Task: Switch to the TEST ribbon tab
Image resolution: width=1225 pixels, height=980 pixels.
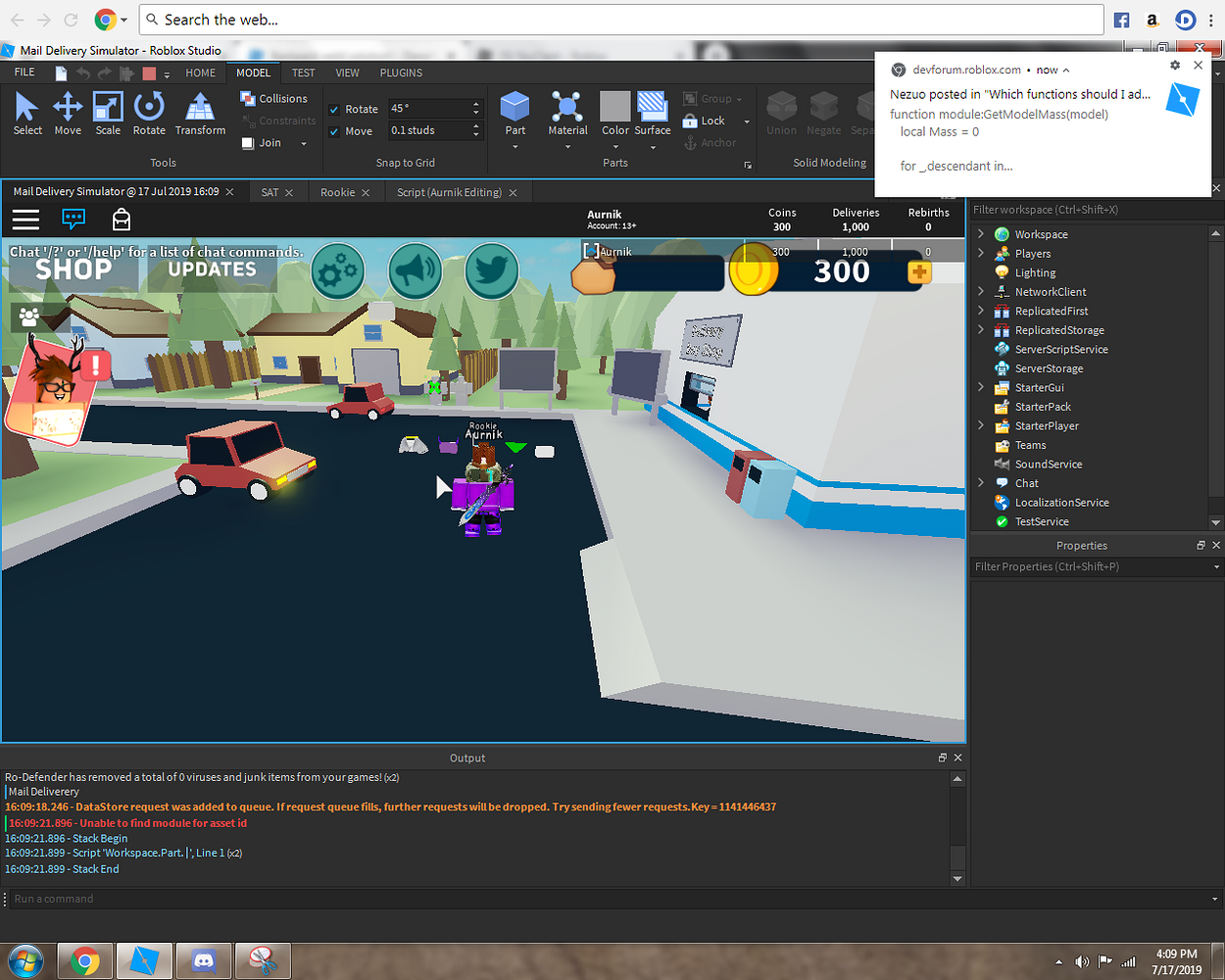Action: [x=304, y=73]
